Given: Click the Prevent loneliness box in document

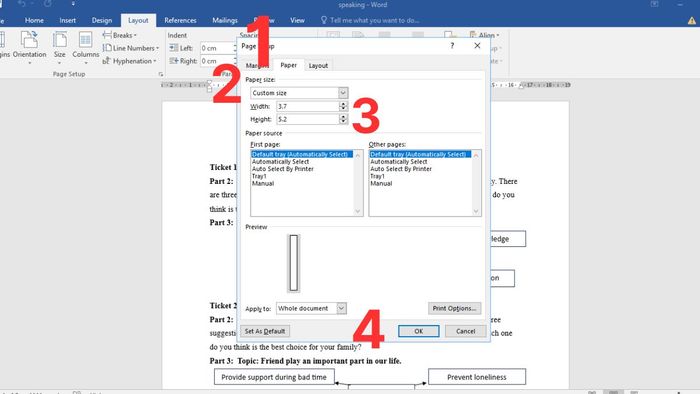Looking at the screenshot, I should pyautogui.click(x=477, y=377).
